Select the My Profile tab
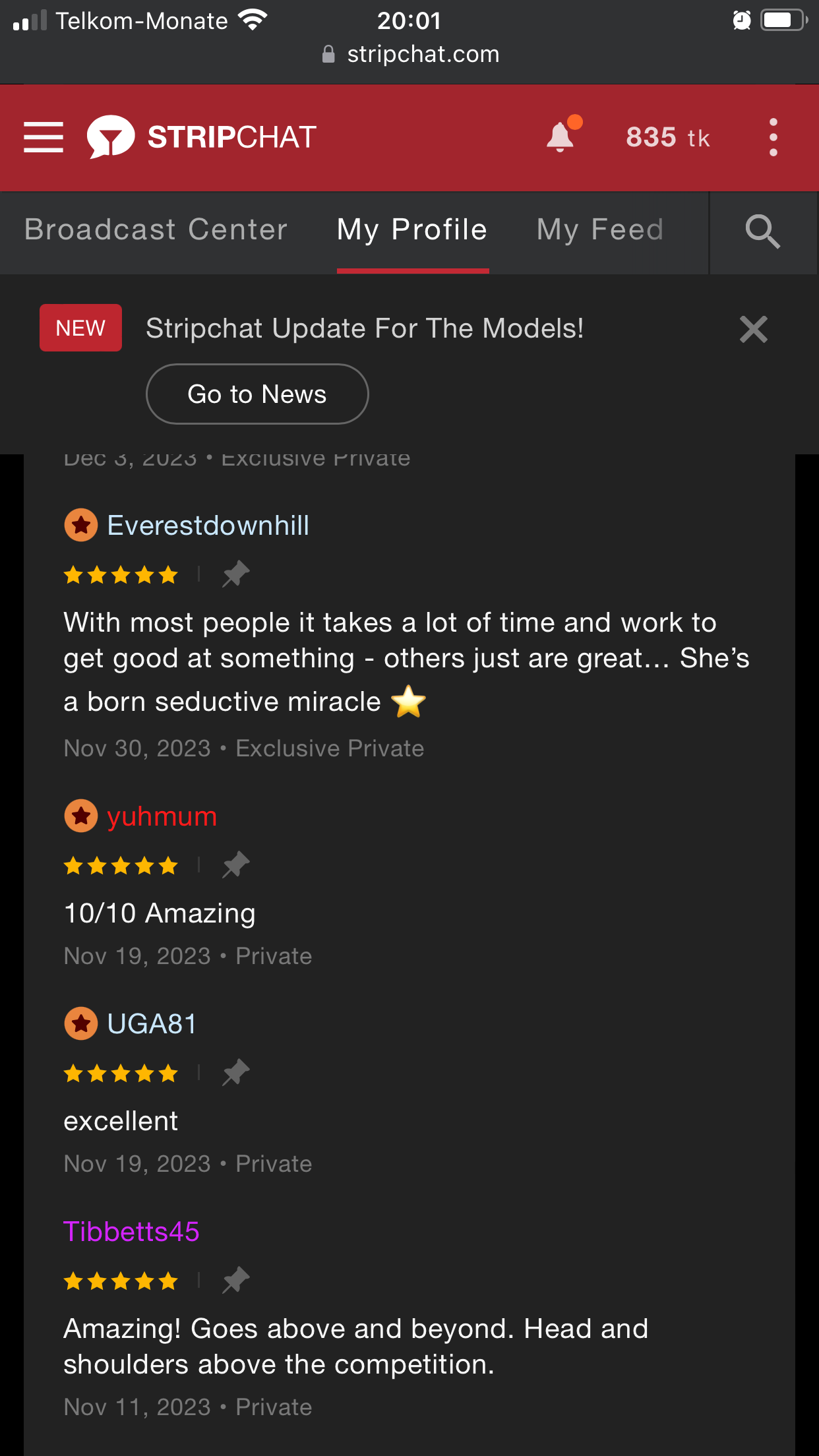The height and width of the screenshot is (1456, 819). [412, 230]
